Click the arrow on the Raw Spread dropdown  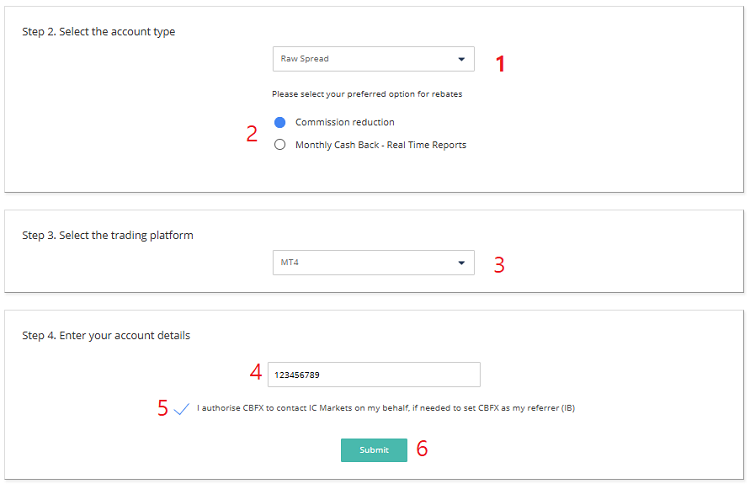coord(461,59)
